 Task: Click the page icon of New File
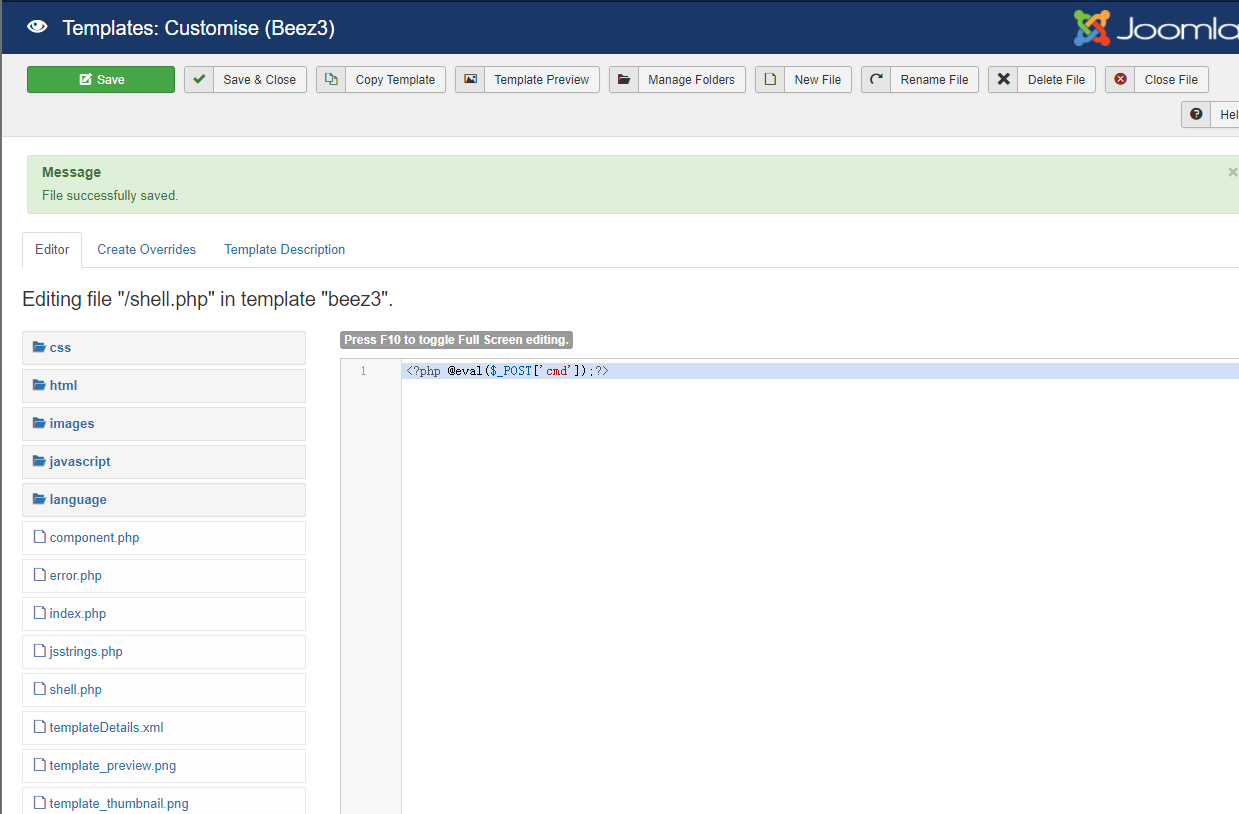[x=771, y=80]
